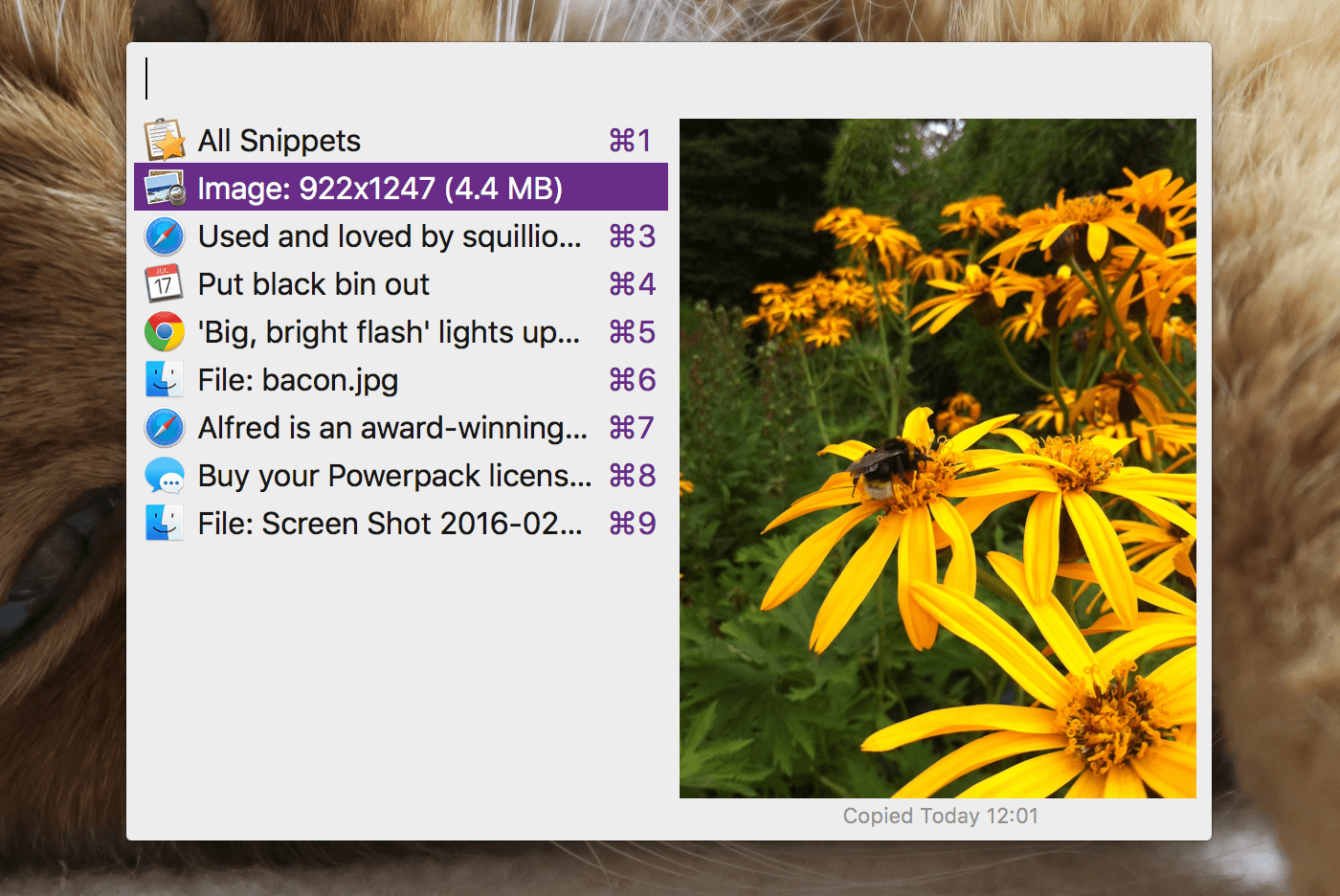Click the Calendar icon for 'Put black bin out'

coord(164,283)
